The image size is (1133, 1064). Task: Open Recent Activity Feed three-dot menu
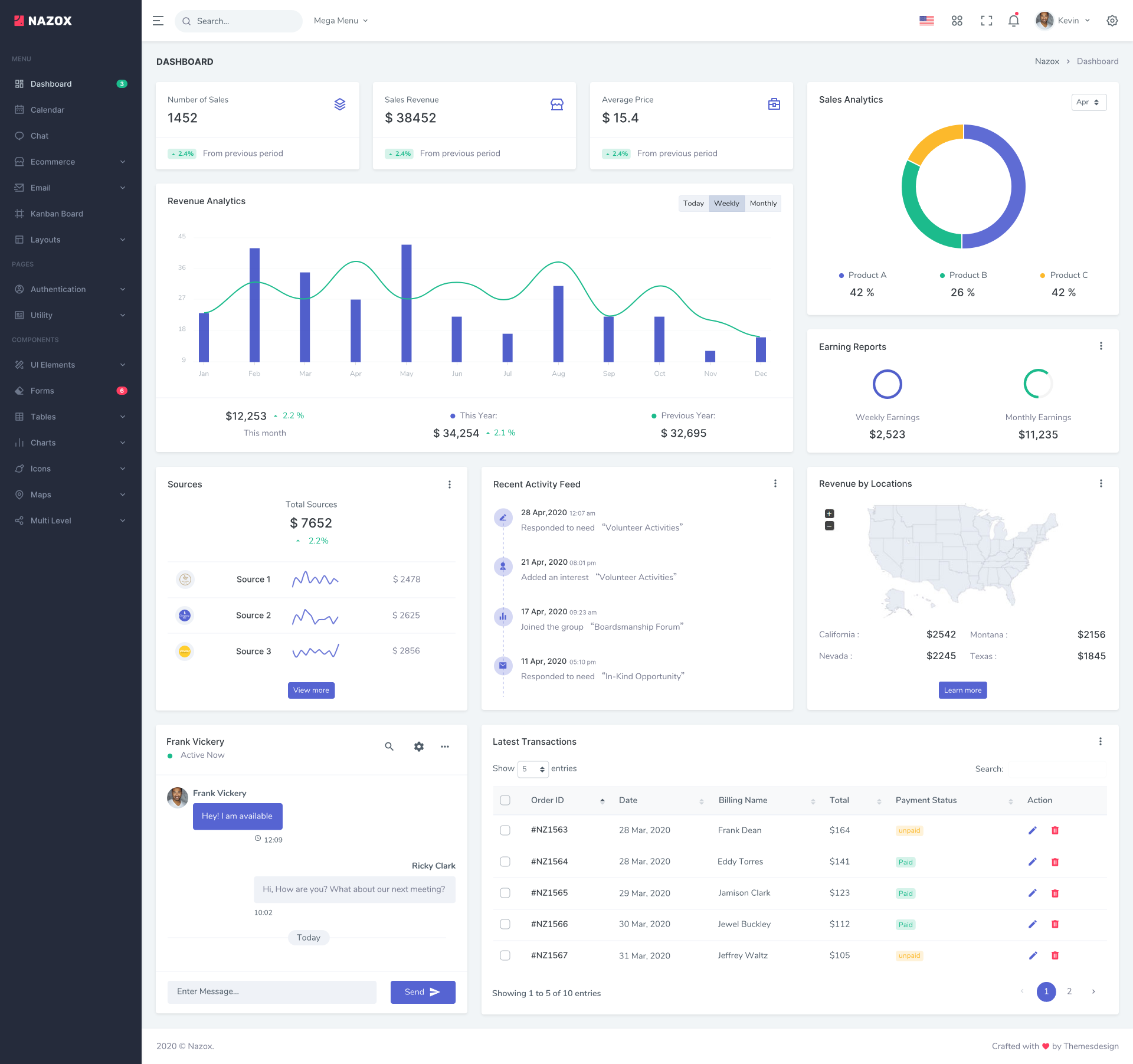point(775,484)
